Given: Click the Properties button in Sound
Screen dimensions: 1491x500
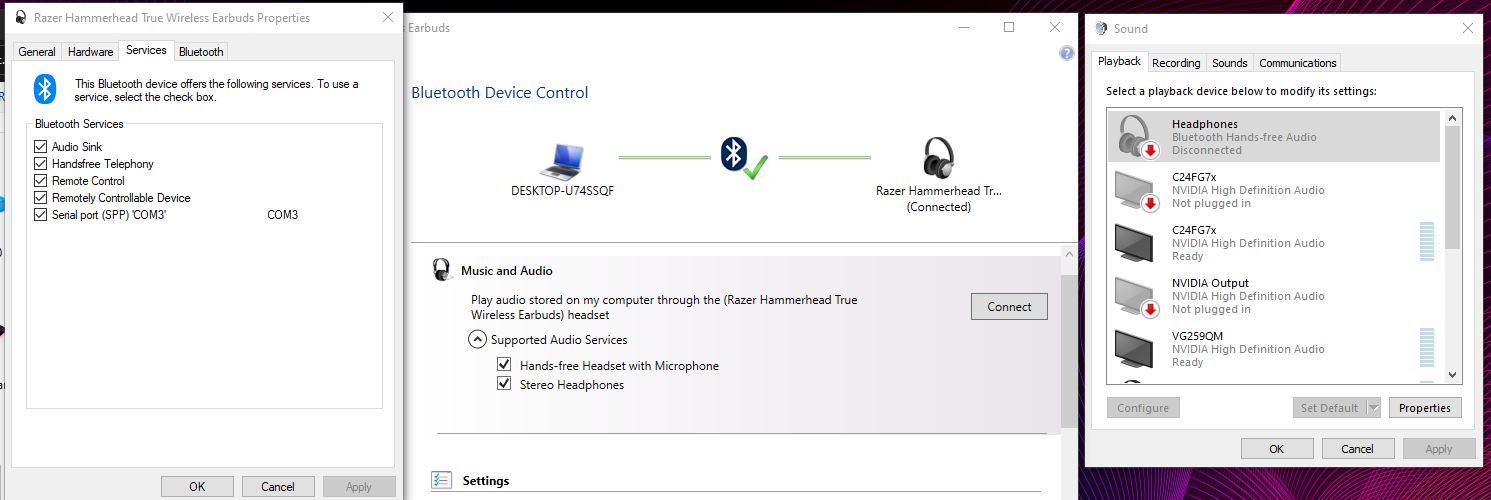Looking at the screenshot, I should (x=1424, y=408).
